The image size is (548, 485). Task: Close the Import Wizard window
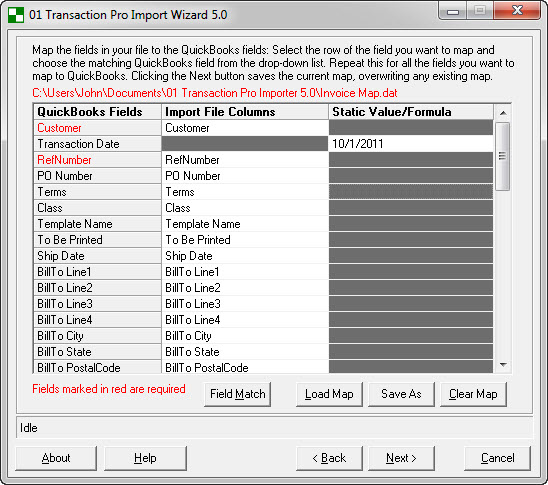tap(517, 10)
